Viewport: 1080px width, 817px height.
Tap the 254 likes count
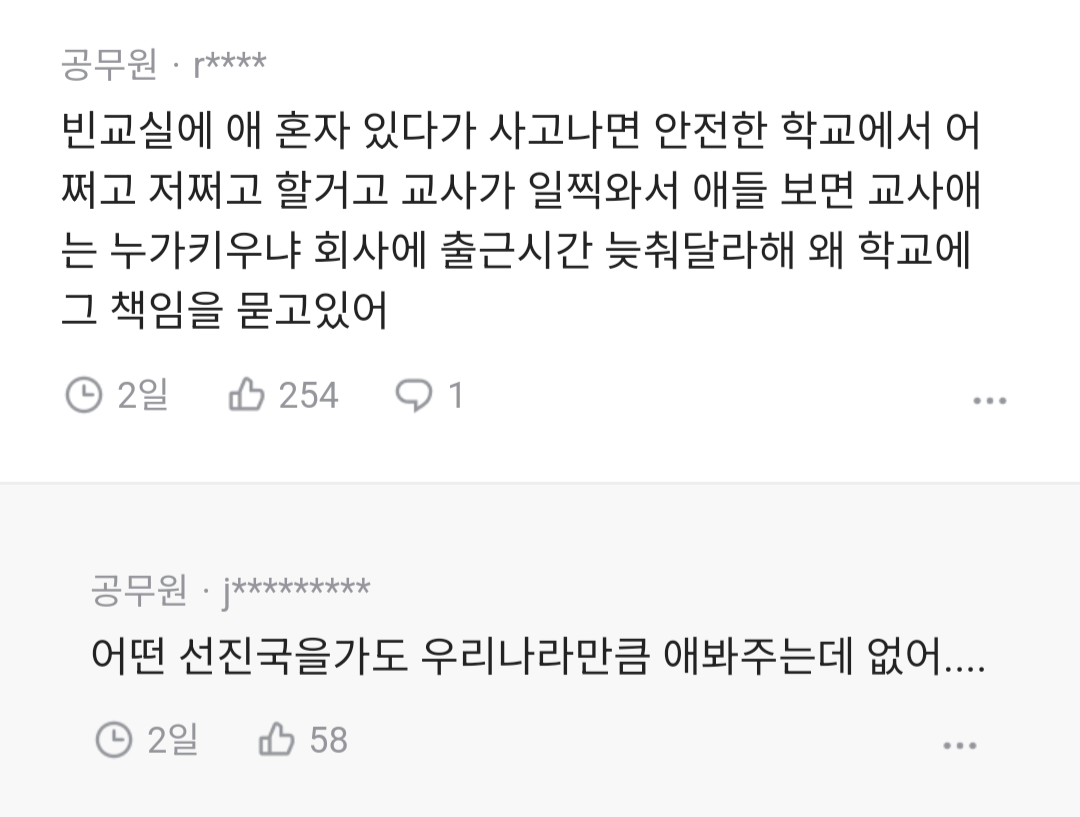(308, 395)
